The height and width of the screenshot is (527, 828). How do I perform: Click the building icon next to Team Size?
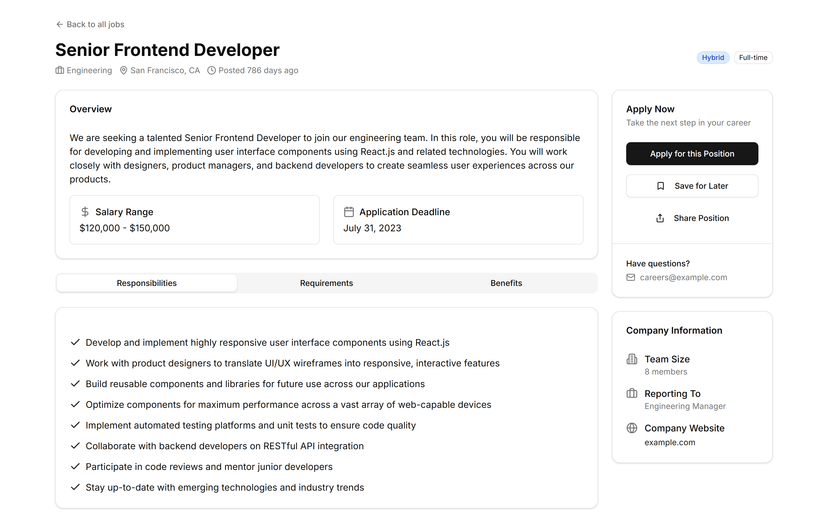point(632,359)
